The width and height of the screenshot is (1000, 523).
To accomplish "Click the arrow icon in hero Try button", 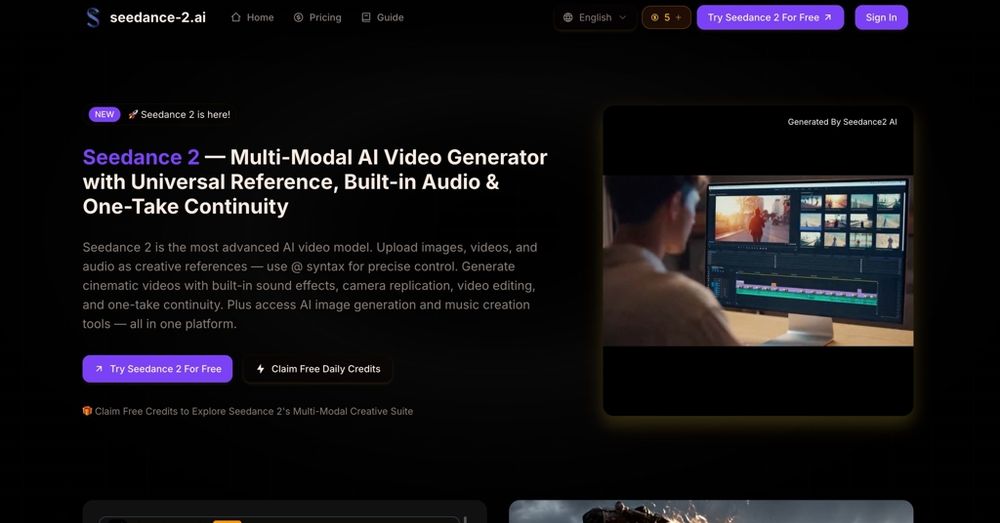I will click(99, 369).
